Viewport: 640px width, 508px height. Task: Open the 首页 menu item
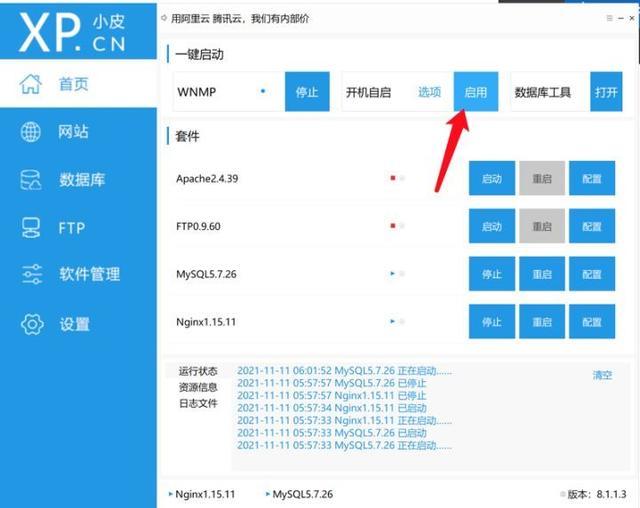(x=78, y=84)
